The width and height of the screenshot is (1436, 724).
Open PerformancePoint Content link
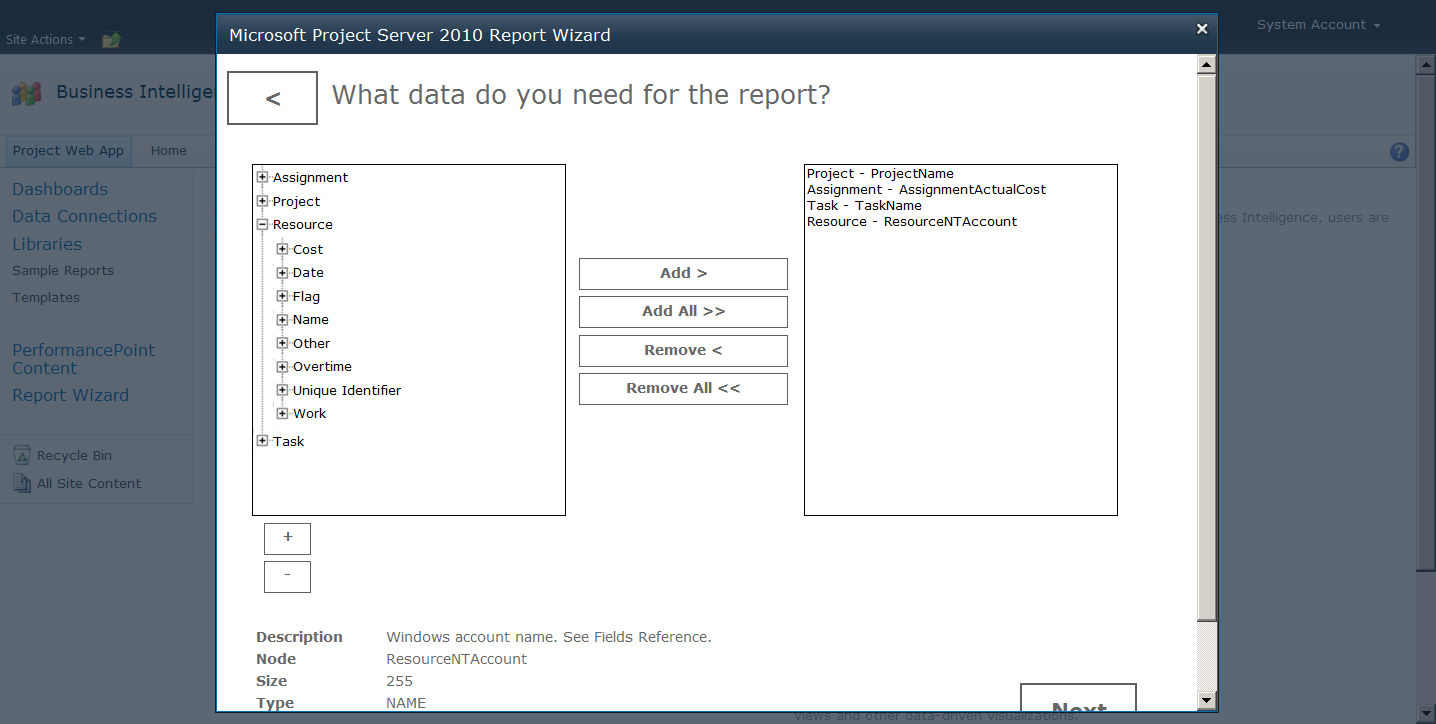click(83, 359)
